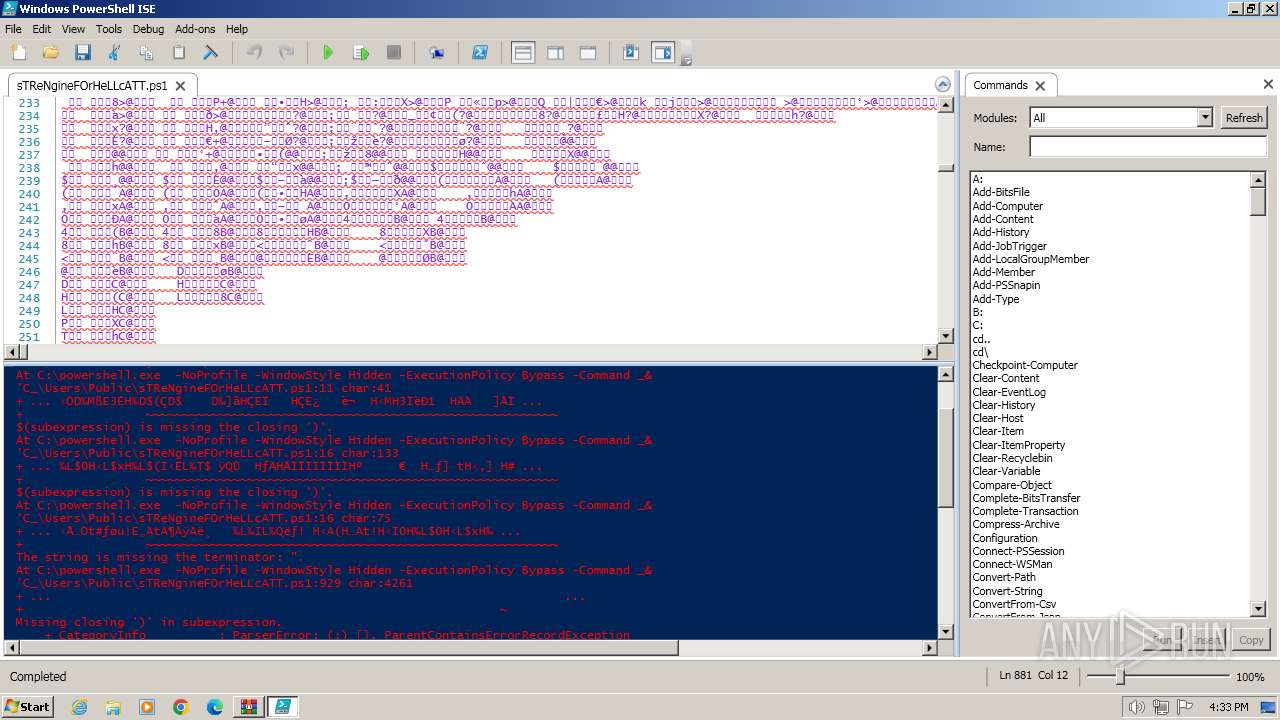This screenshot has height=720, width=1280.
Task: Click the Refresh button
Action: [1244, 117]
